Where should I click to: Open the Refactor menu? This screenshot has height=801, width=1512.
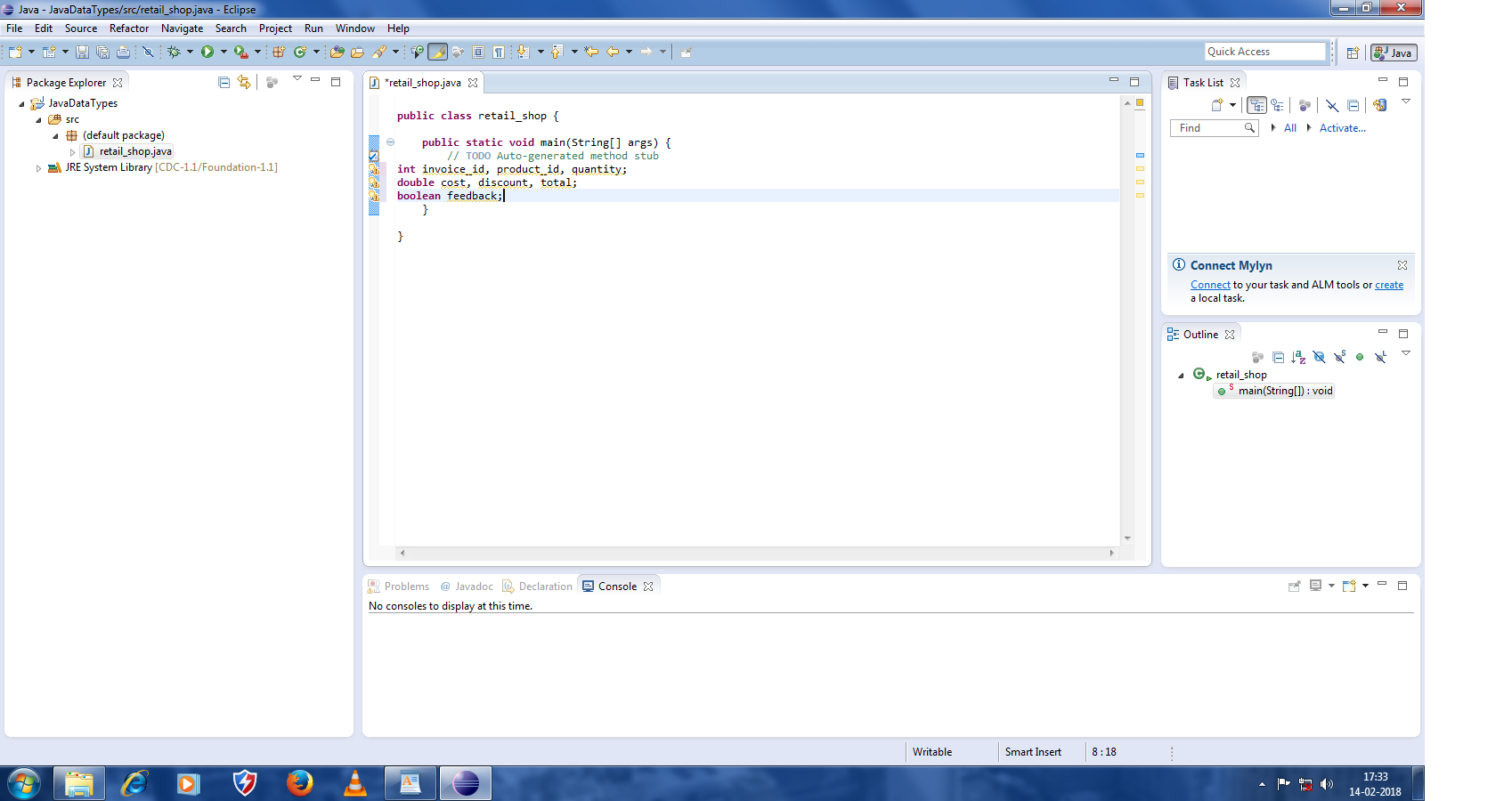(129, 28)
